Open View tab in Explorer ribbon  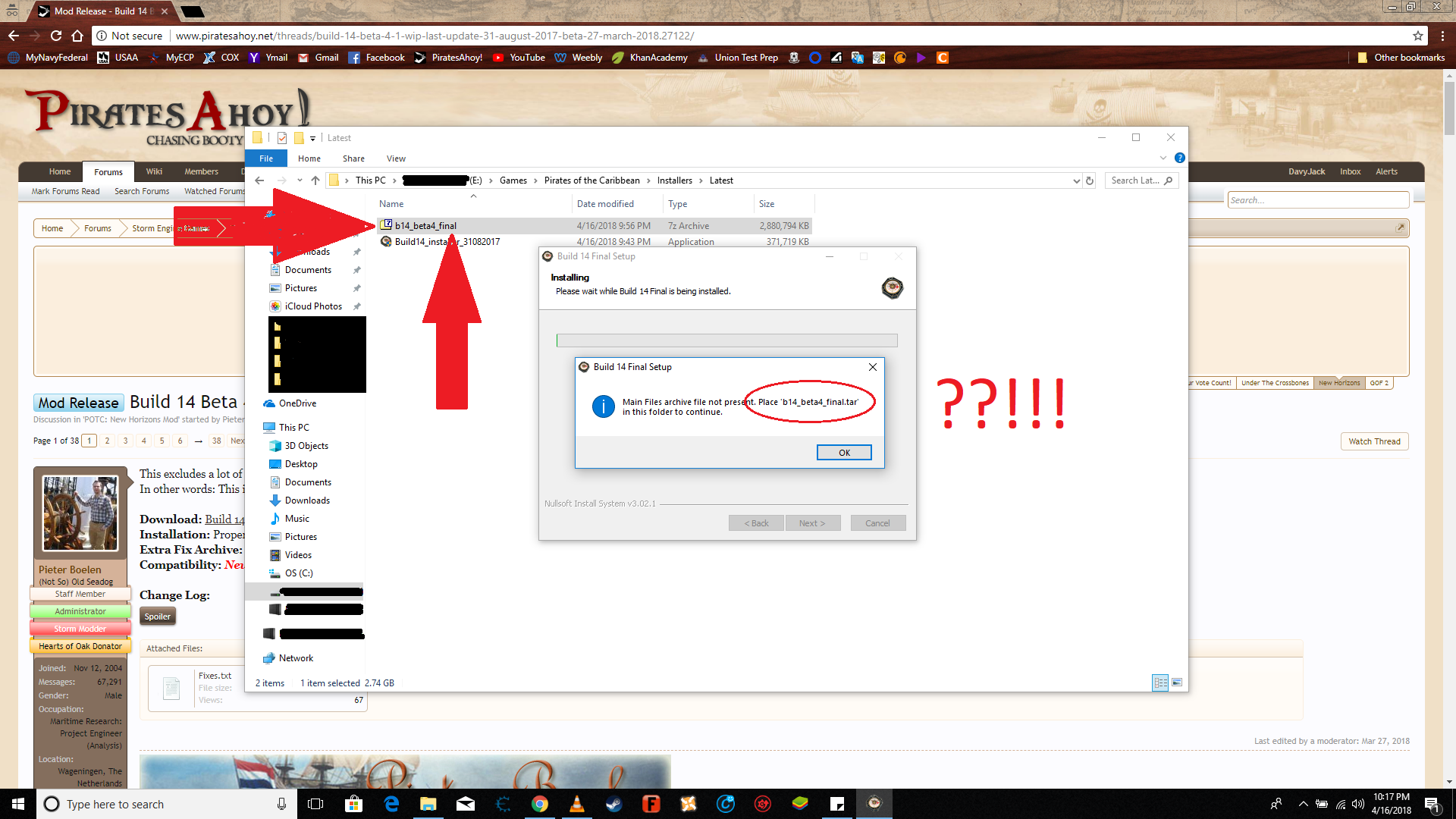tap(396, 158)
